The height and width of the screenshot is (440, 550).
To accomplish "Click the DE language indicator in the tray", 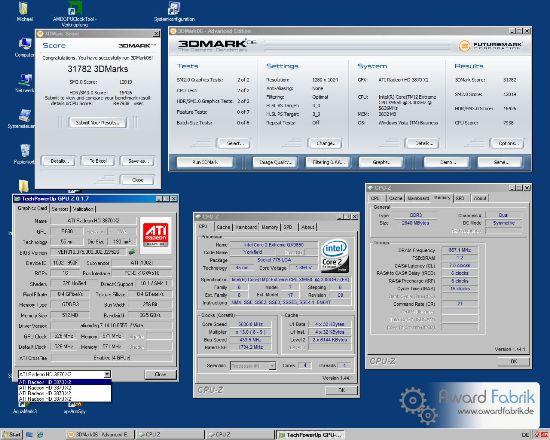I will (525, 435).
